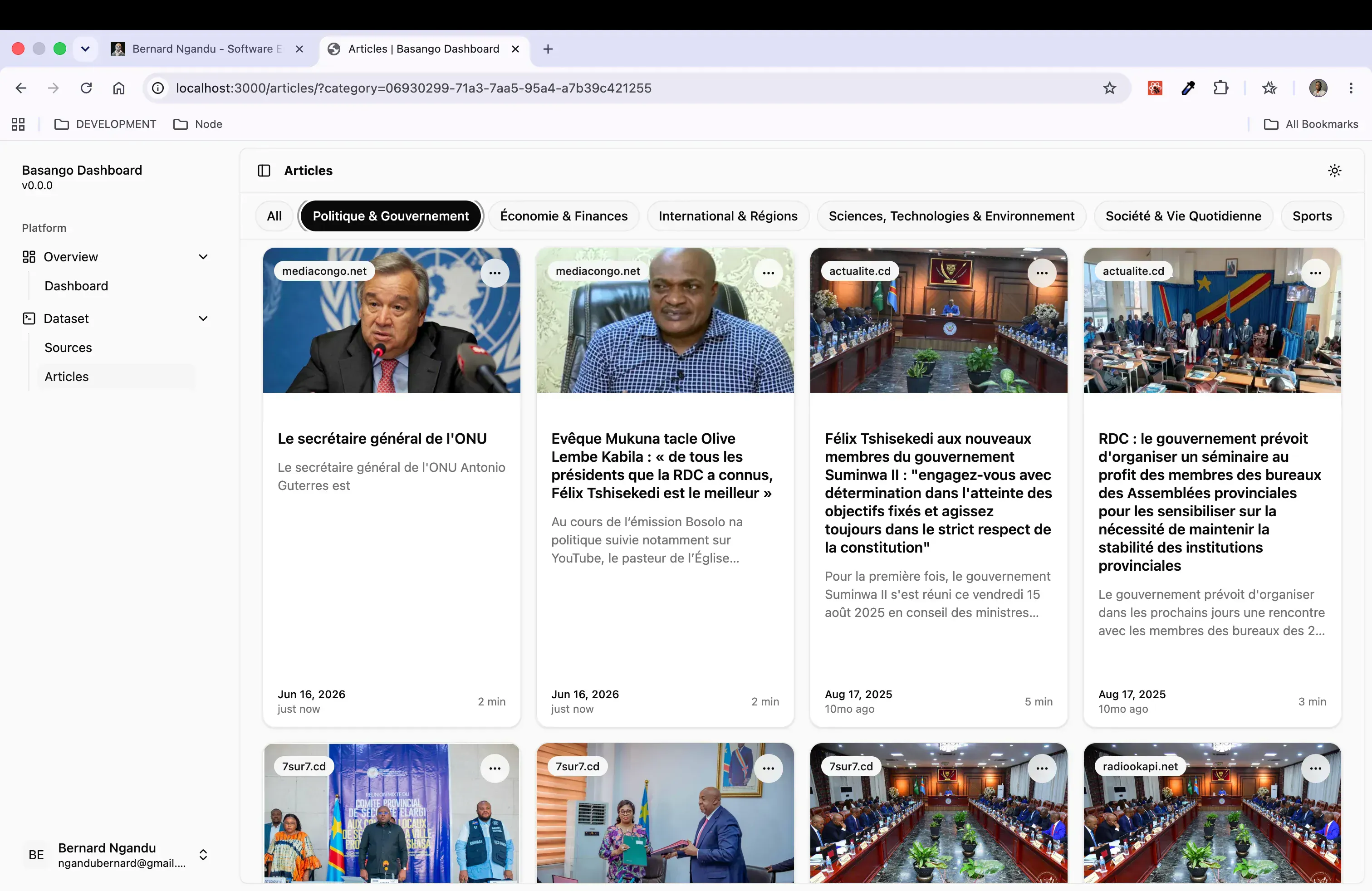Open options menu on Félix Tshisekedi card
This screenshot has height=891, width=1372.
(1042, 273)
